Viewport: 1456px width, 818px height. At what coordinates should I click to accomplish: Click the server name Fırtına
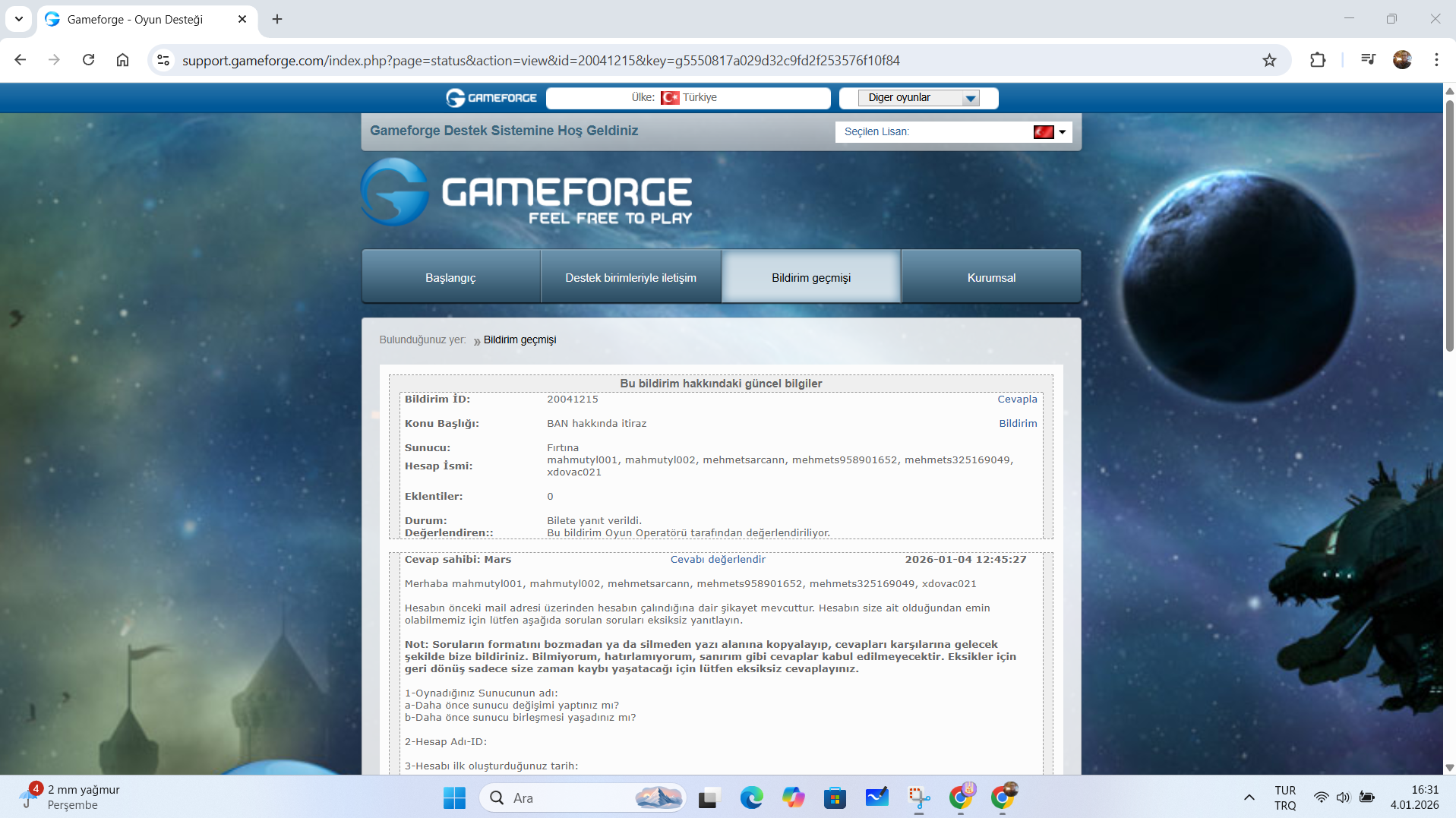tap(563, 448)
